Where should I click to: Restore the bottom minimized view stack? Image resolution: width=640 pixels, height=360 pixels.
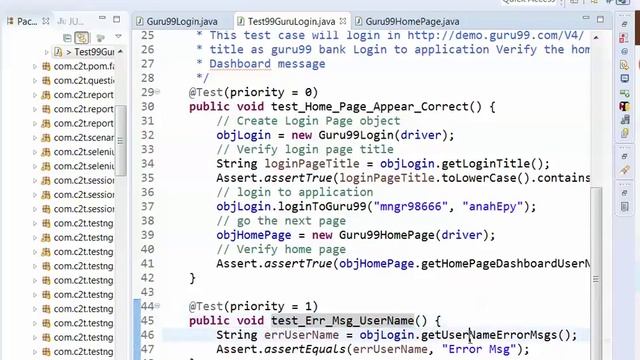[624, 193]
